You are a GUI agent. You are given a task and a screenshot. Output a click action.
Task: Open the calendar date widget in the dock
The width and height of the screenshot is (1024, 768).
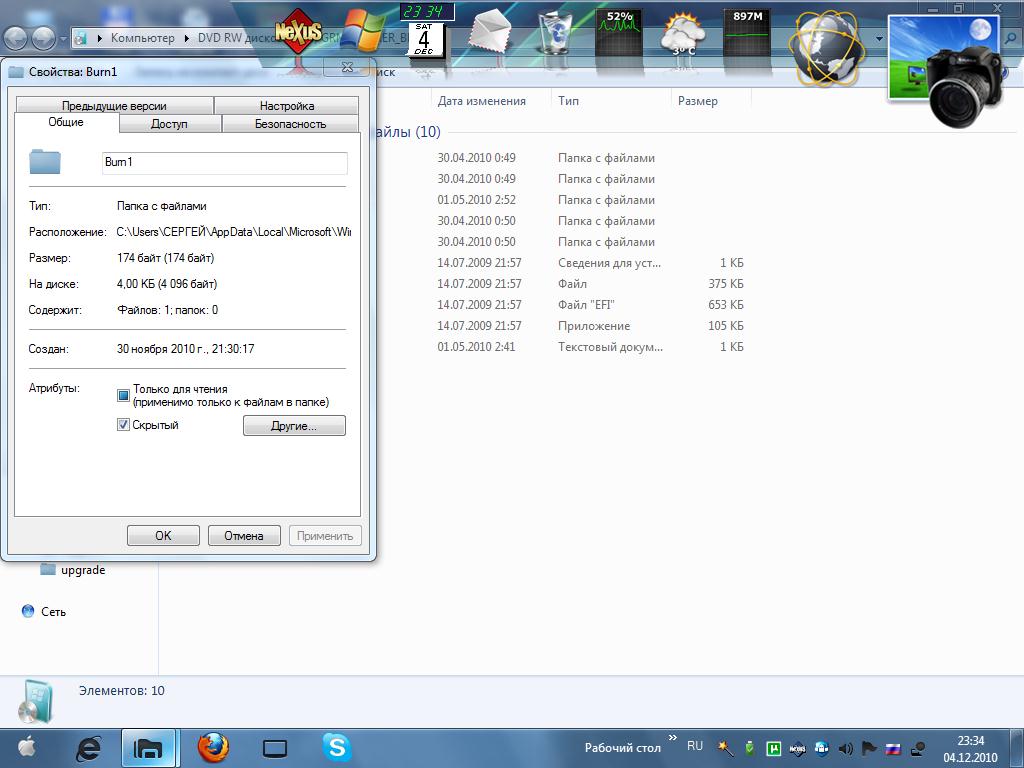(425, 40)
